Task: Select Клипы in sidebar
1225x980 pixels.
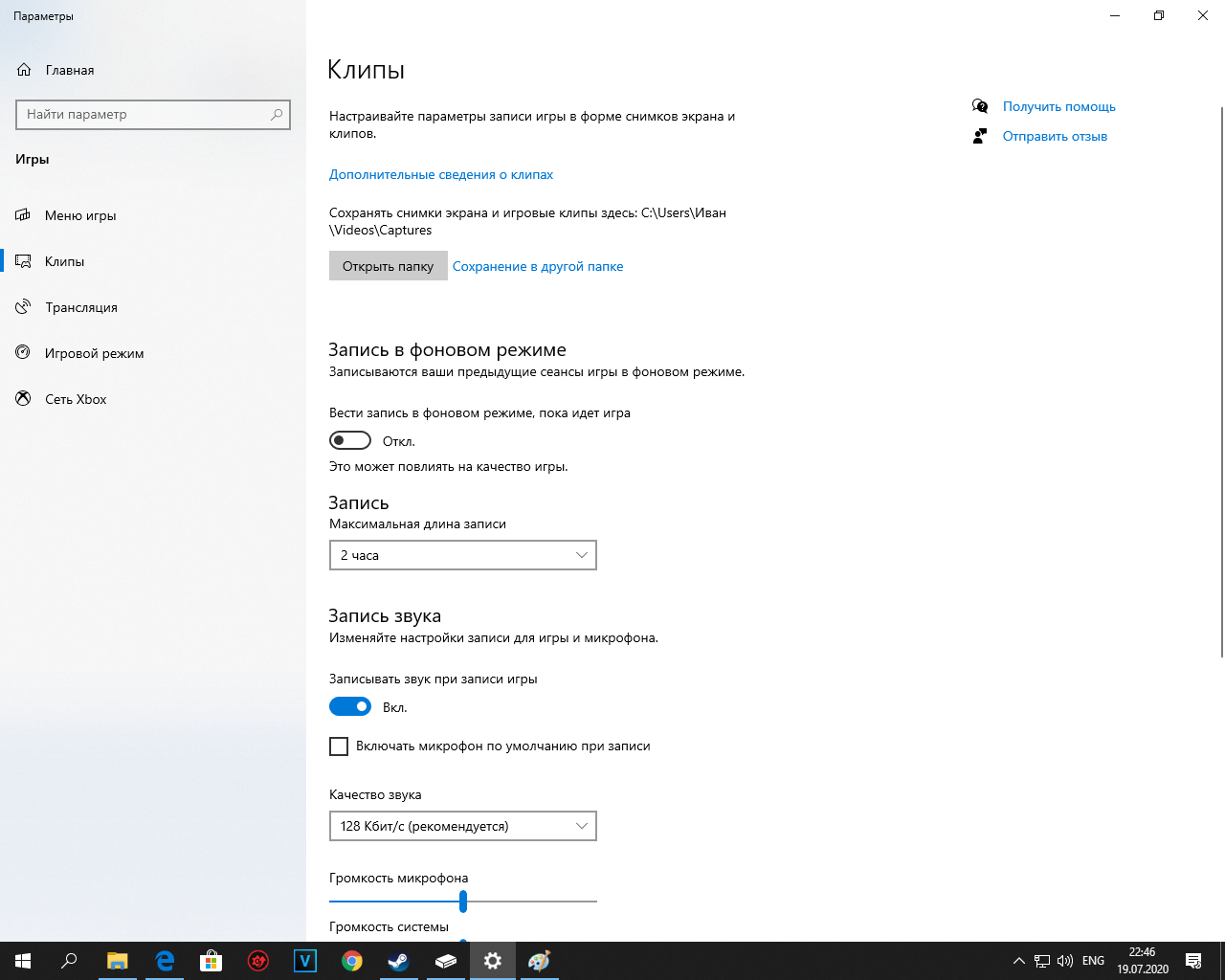Action: coord(64,261)
